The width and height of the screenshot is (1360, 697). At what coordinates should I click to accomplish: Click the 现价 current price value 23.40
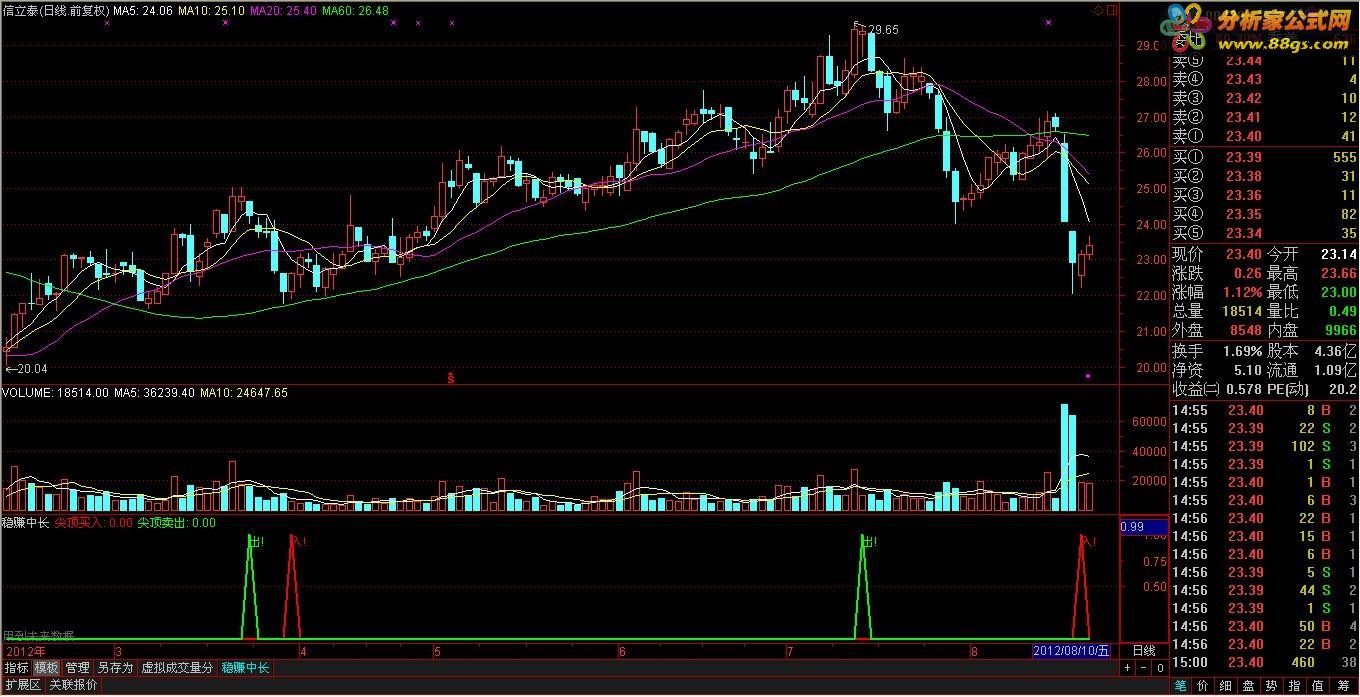click(1244, 254)
